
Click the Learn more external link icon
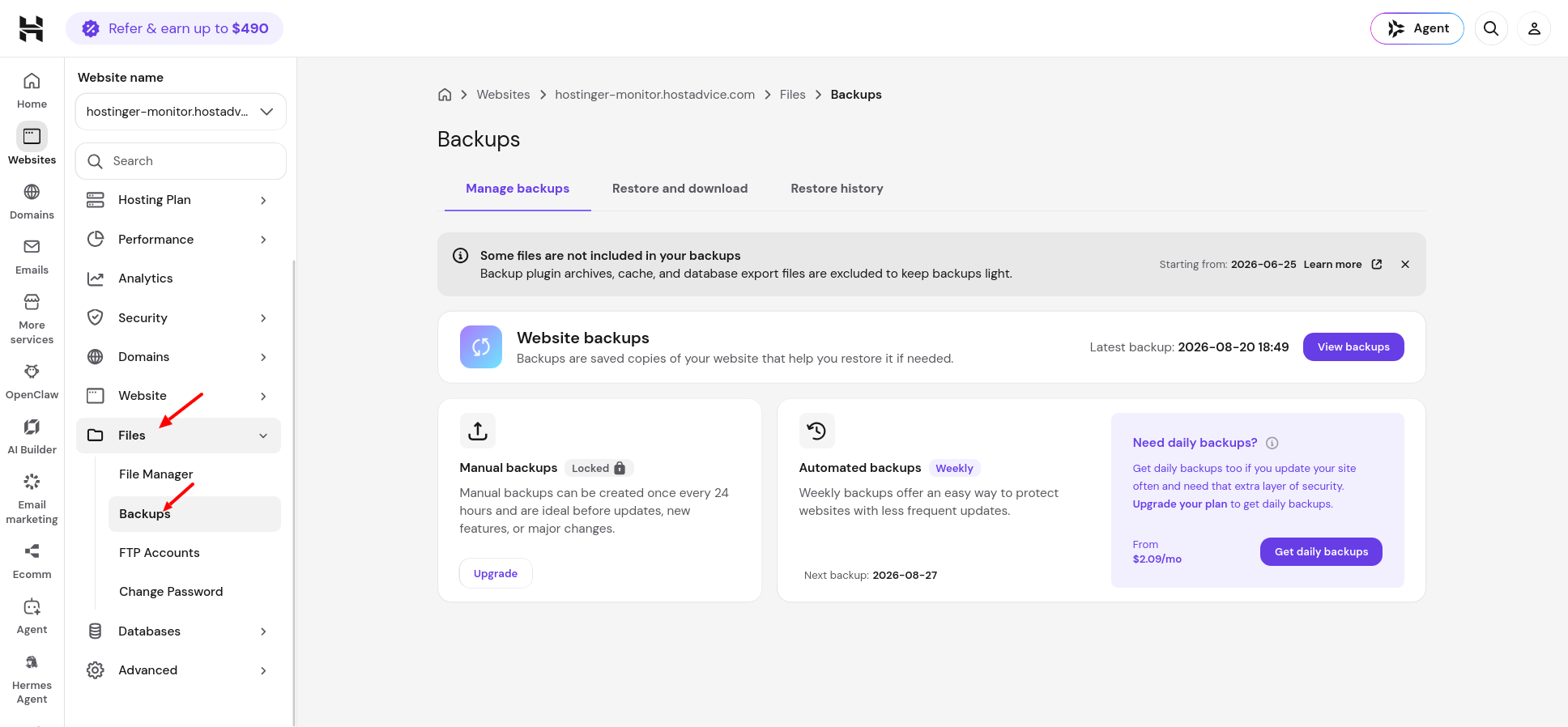point(1377,265)
